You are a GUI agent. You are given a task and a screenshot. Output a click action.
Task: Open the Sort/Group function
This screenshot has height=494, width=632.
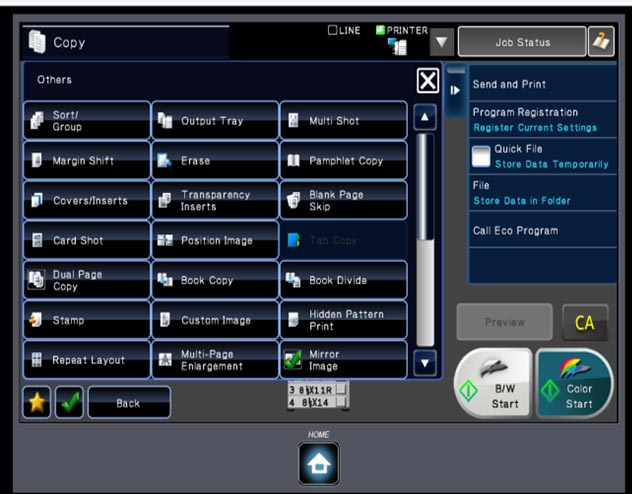click(87, 120)
